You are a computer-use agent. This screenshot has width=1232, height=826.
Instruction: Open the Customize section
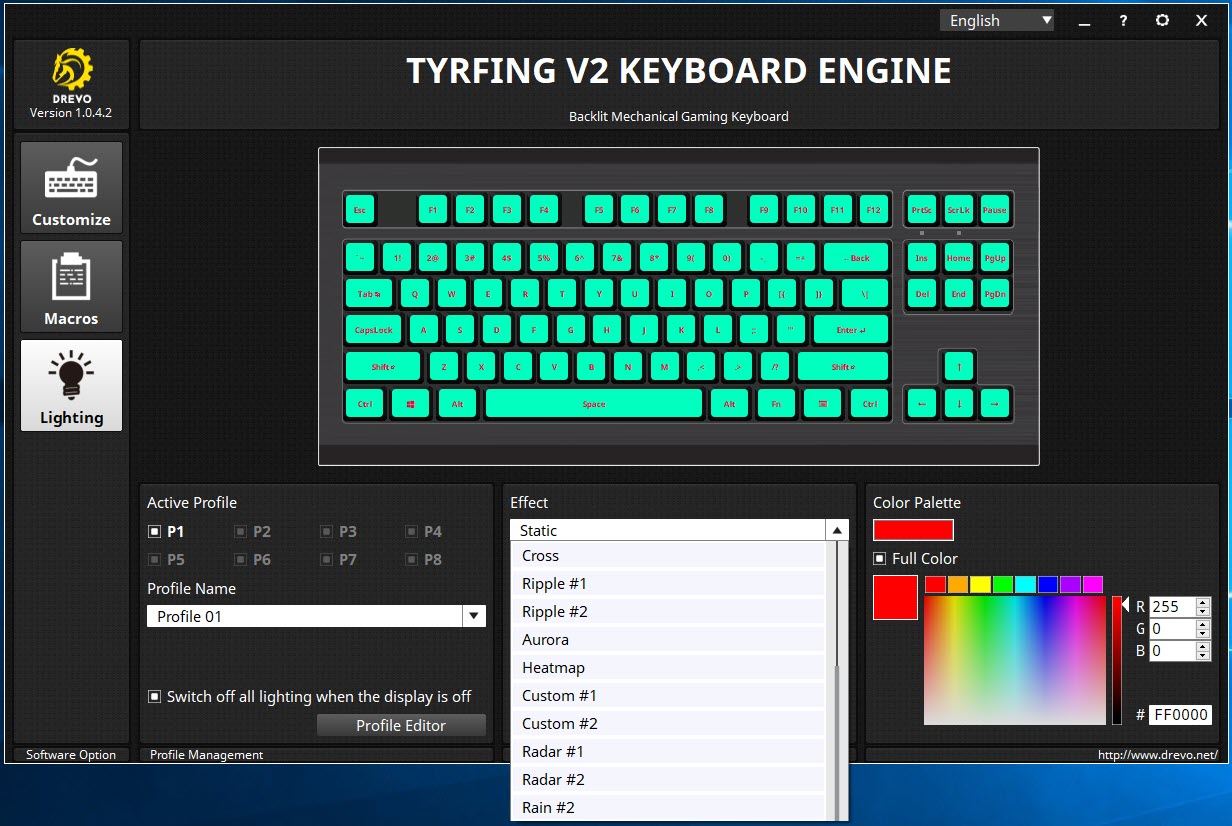(x=71, y=187)
